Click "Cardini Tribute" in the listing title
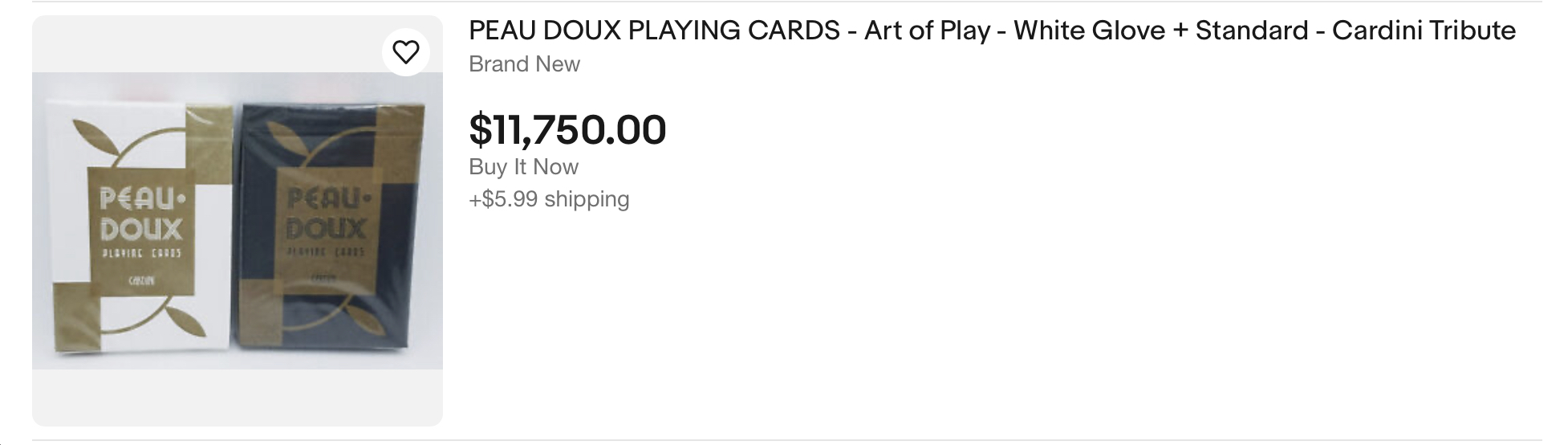 [x=1424, y=31]
